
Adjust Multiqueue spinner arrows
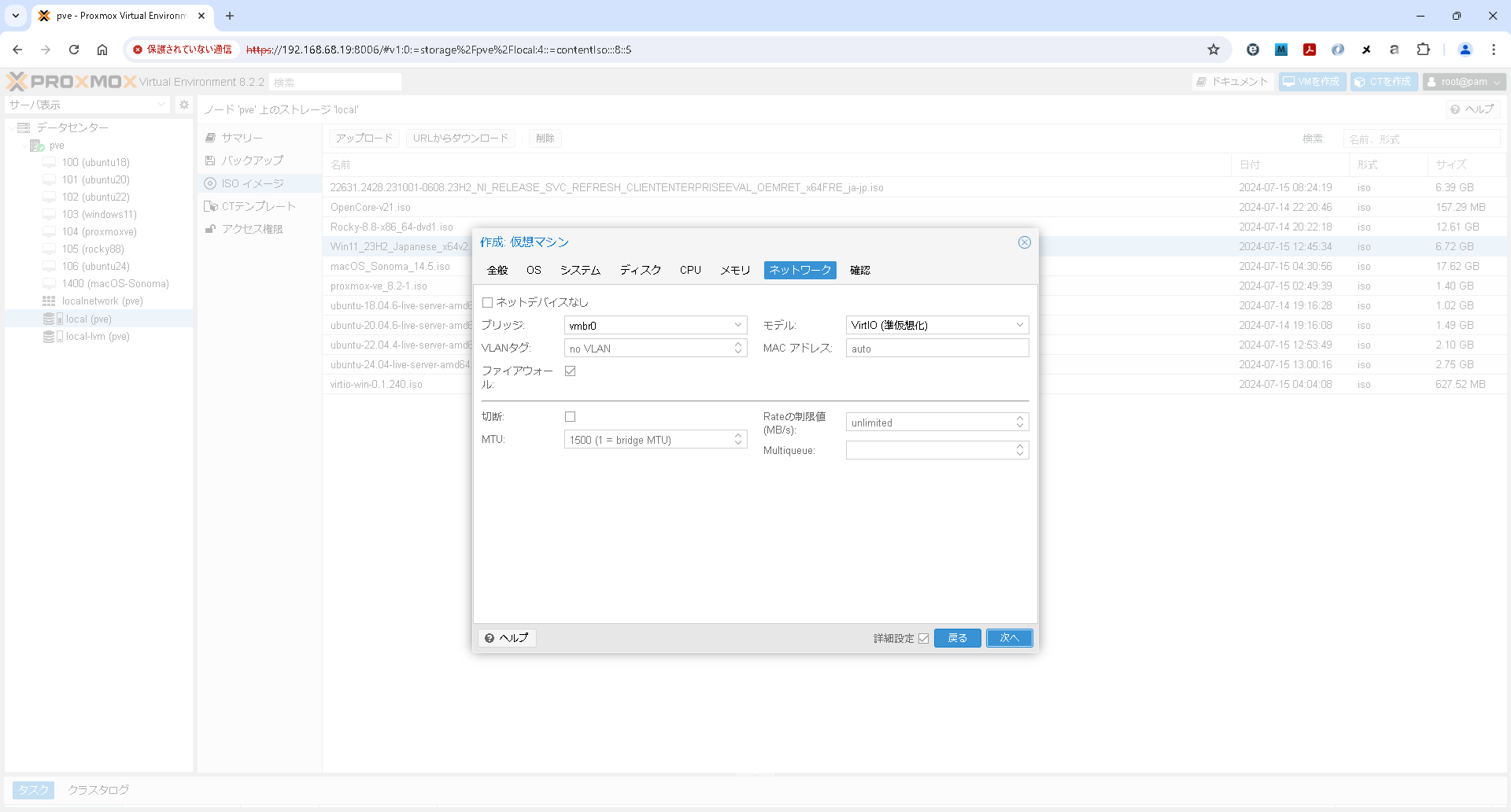[x=1020, y=450]
